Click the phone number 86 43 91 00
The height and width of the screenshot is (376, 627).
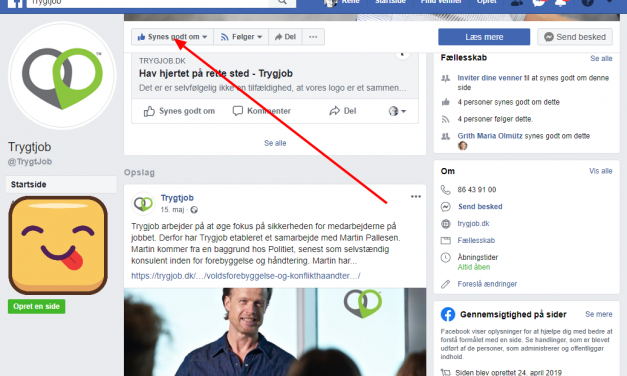477,190
